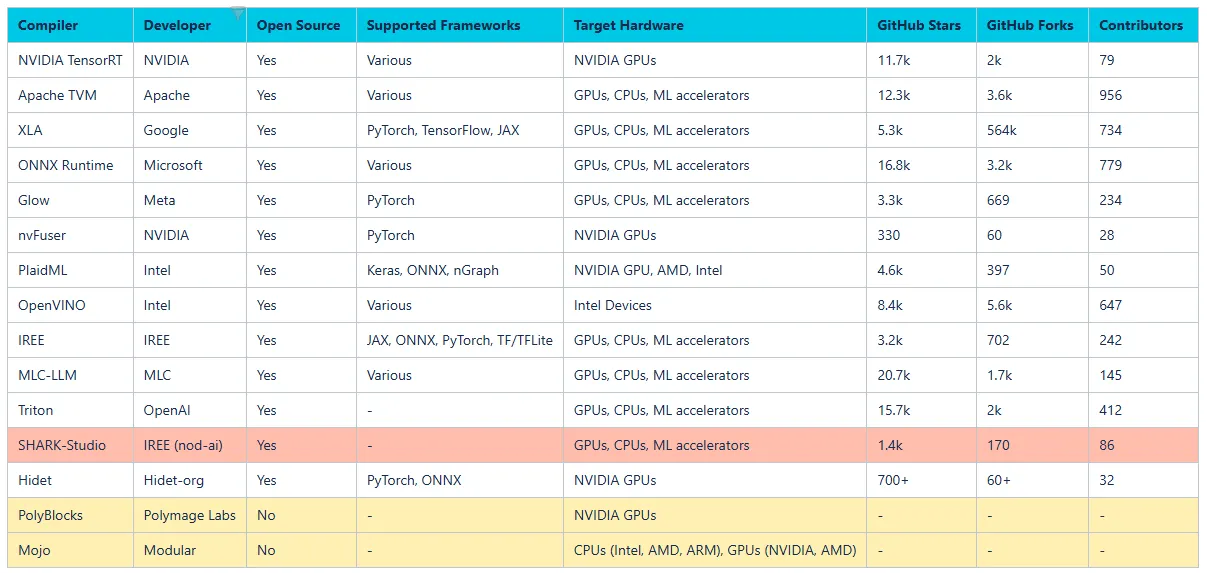Select the ONNX Runtime compiler cell
The image size is (1207, 573).
point(71,165)
